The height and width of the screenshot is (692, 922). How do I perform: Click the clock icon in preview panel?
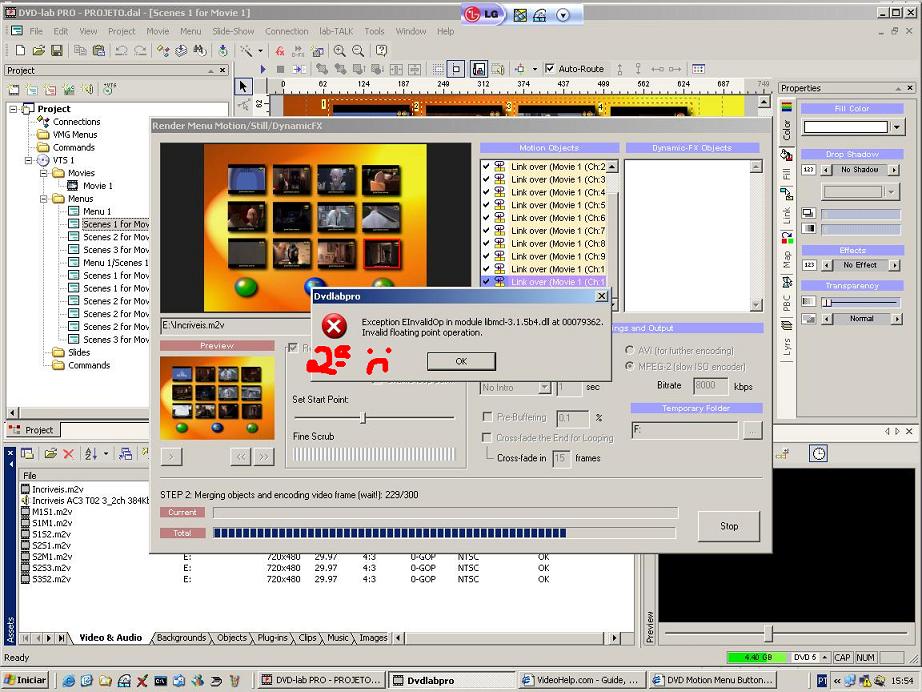pos(819,453)
